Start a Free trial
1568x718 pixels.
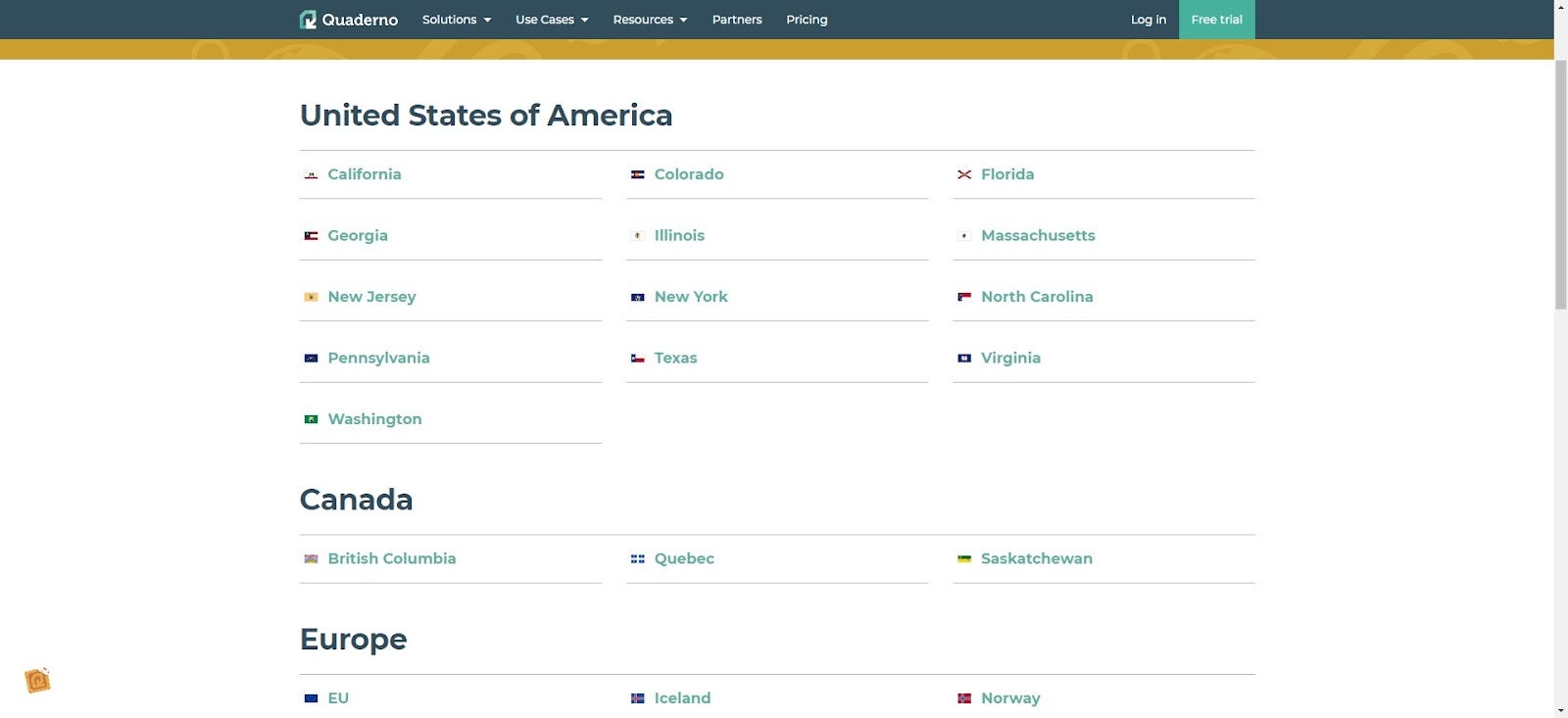1217,20
